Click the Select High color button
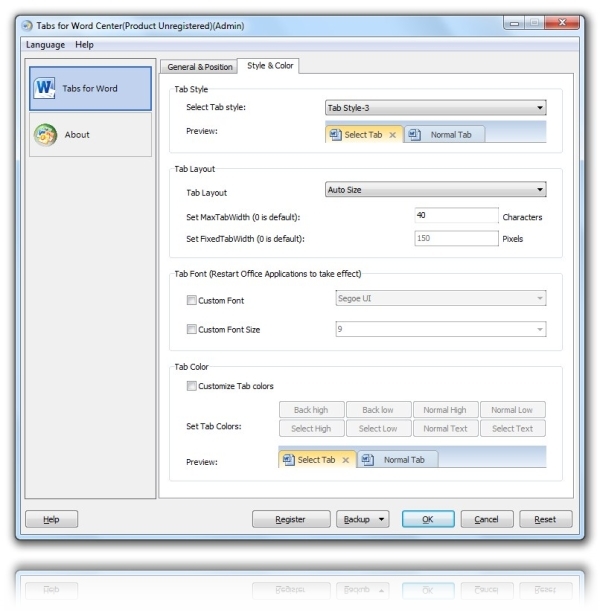 pos(311,429)
